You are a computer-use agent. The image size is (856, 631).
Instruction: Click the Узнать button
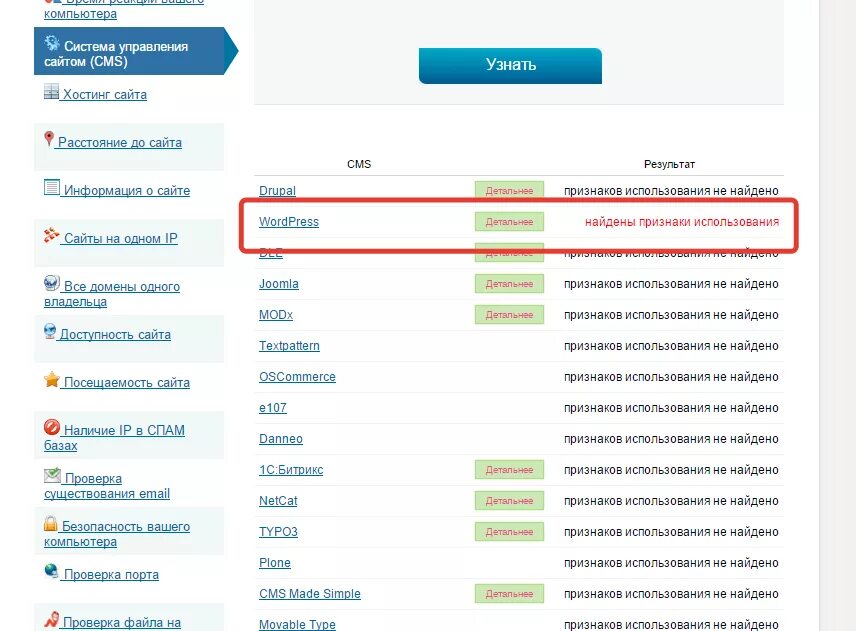510,66
